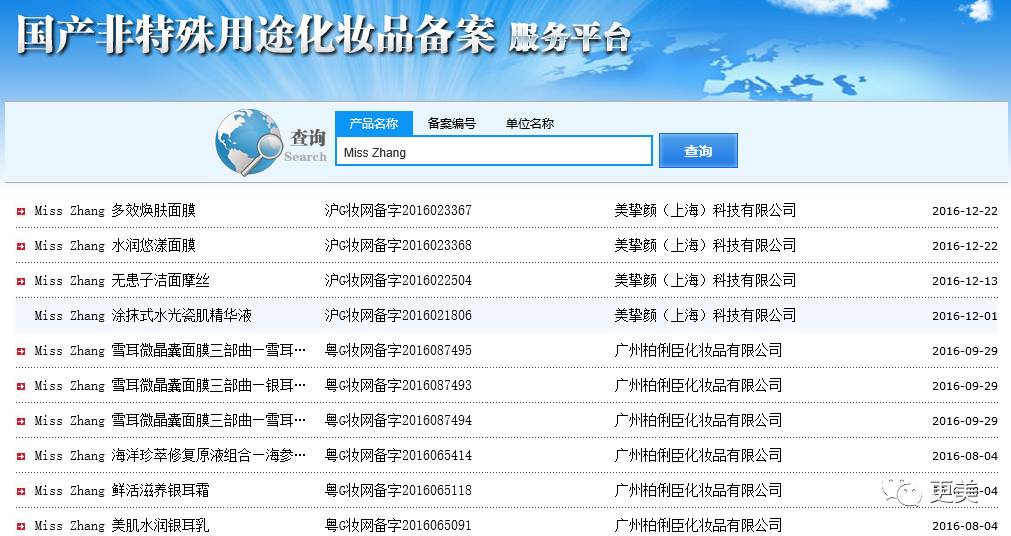Click the globe magnifier search icon
This screenshot has height=536, width=1011.
click(x=250, y=142)
